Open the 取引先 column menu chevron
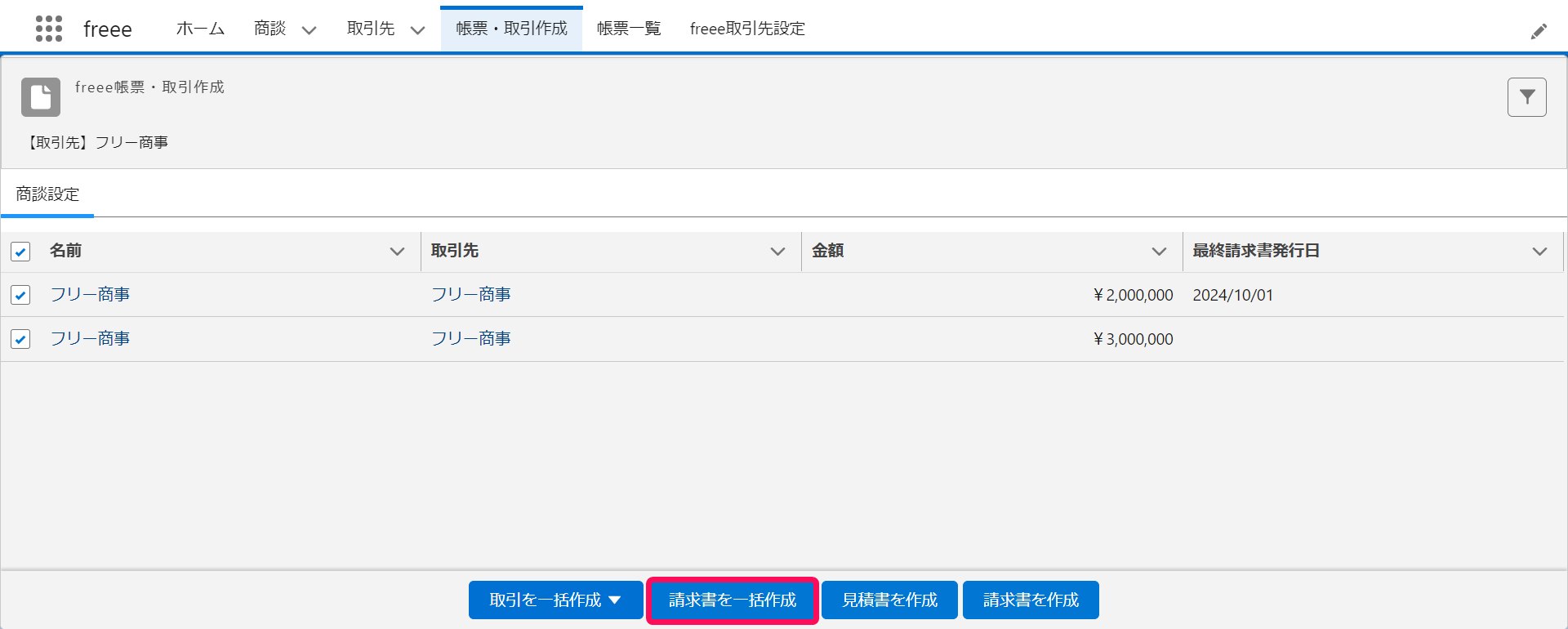 777,252
